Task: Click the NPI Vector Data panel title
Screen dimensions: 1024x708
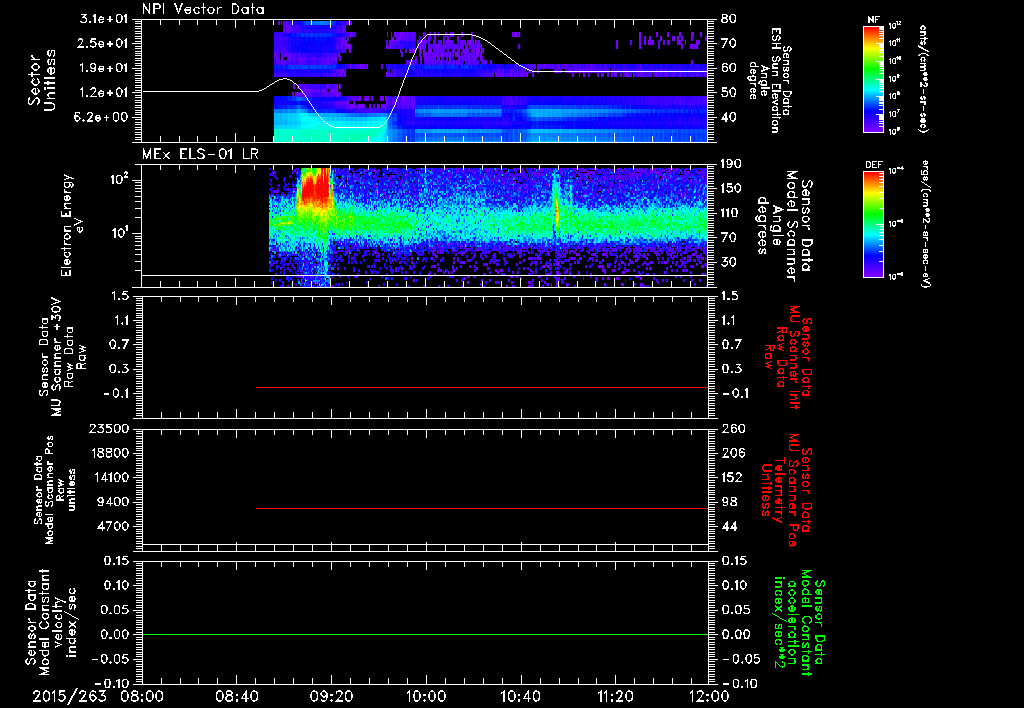Action: pyautogui.click(x=203, y=9)
